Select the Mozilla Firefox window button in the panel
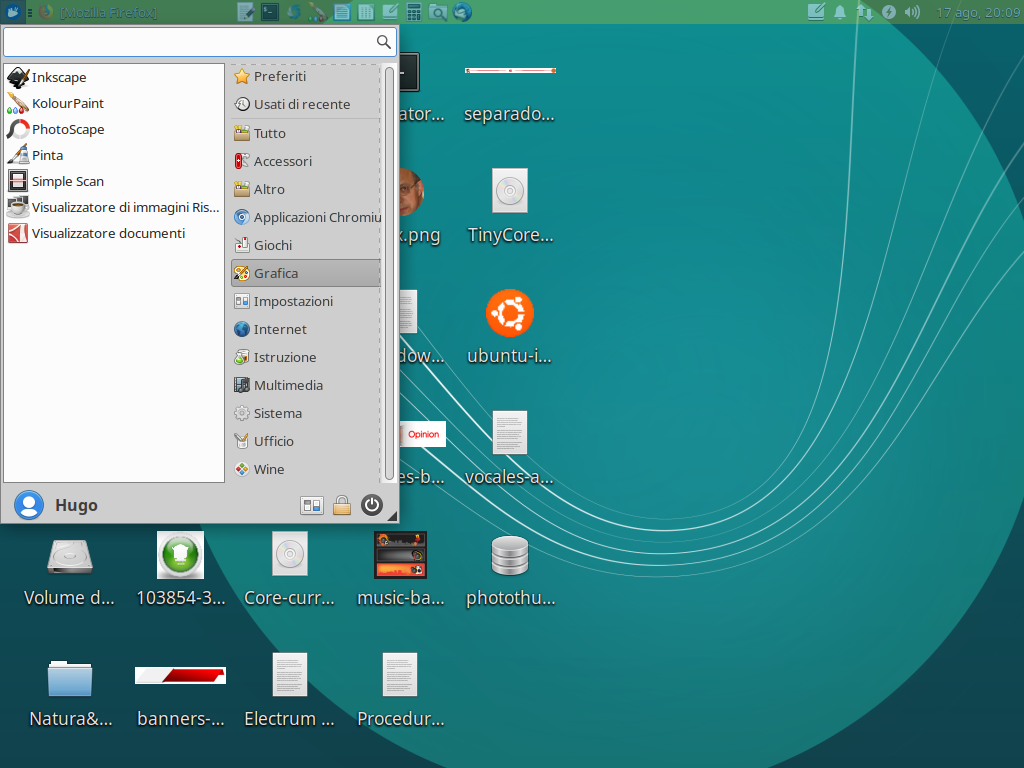Screen dimensions: 1024x768 [98, 12]
